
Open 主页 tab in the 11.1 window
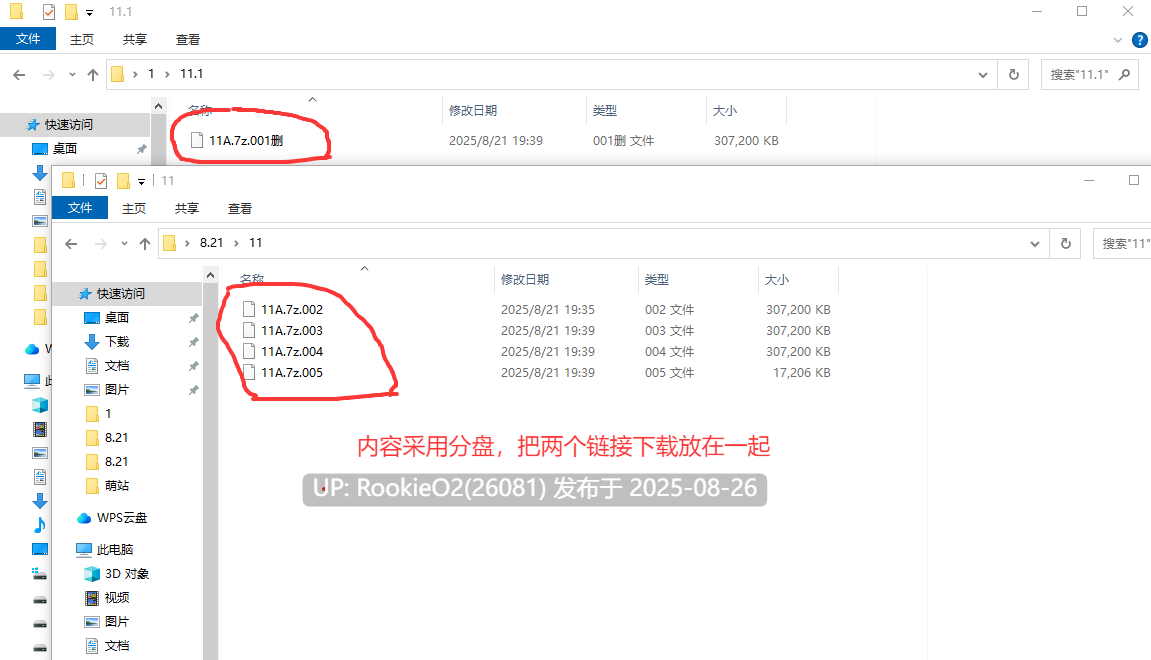click(x=81, y=40)
